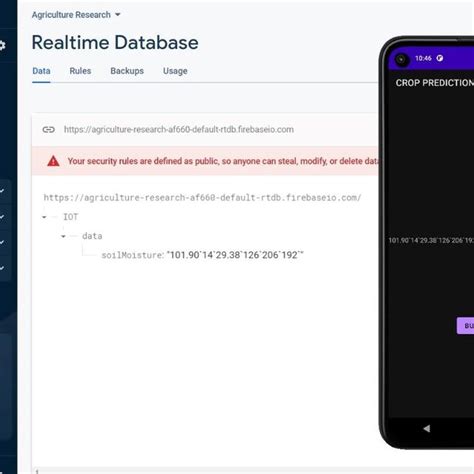The image size is (474, 474).
Task: Select the database URL beside link icon
Action: coord(179,129)
